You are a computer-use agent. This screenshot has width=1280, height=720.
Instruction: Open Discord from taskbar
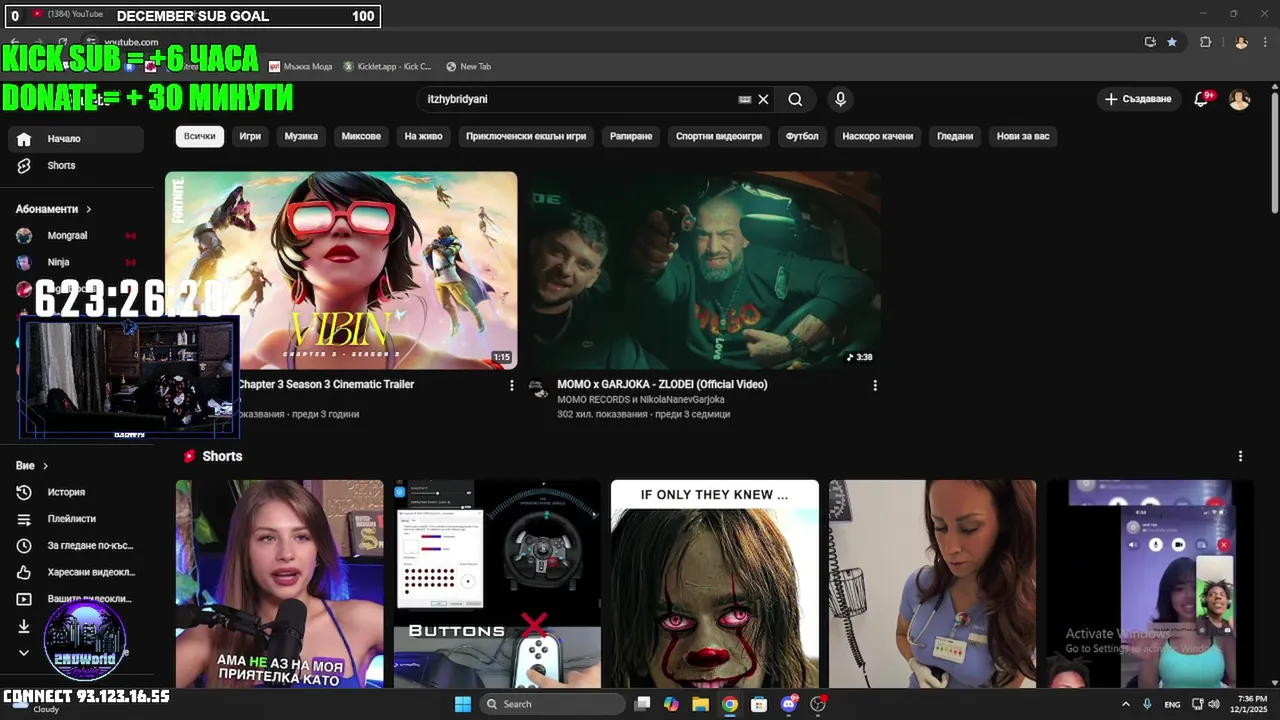coord(789,704)
